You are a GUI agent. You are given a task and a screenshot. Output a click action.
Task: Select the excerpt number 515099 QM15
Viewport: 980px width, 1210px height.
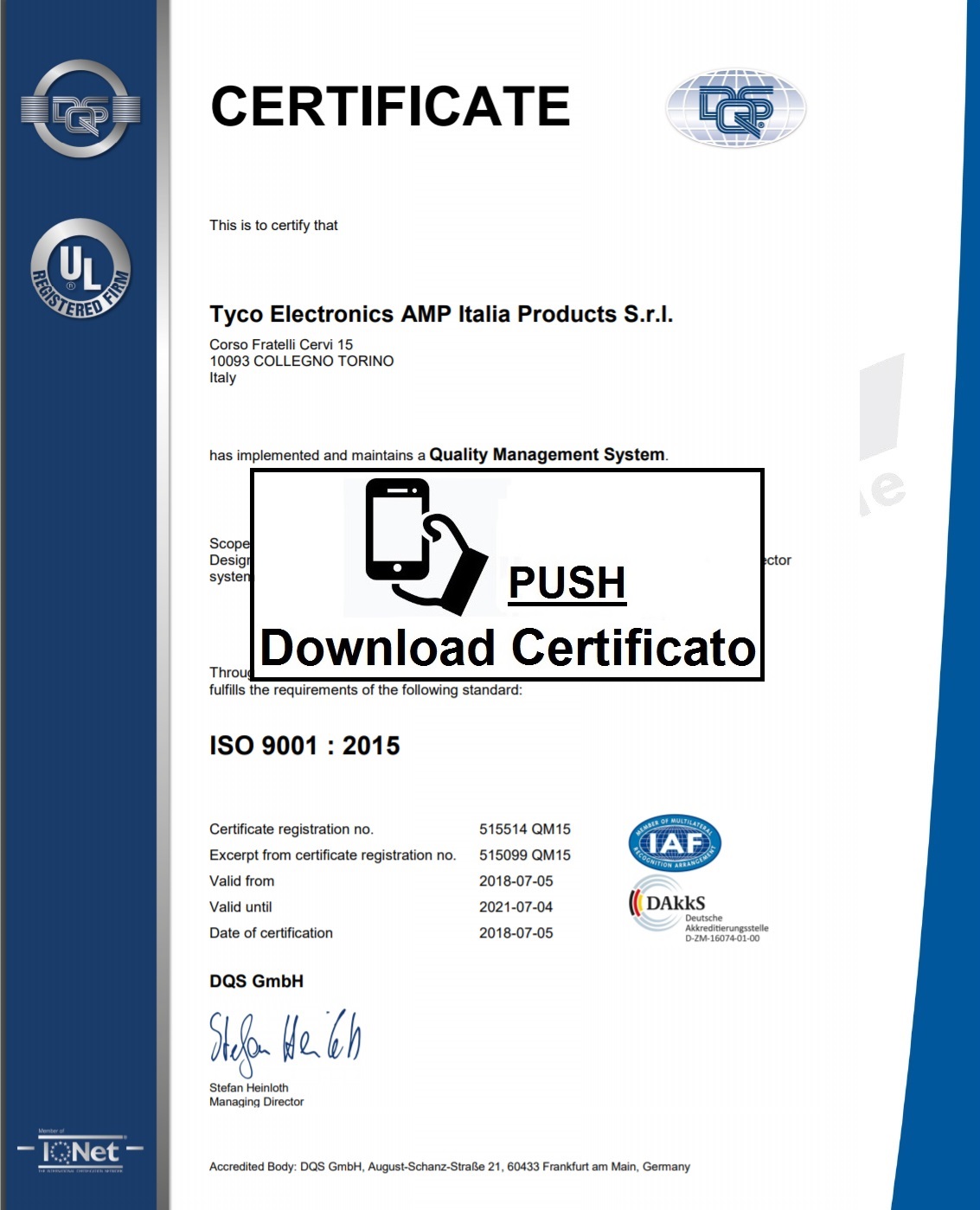[525, 855]
